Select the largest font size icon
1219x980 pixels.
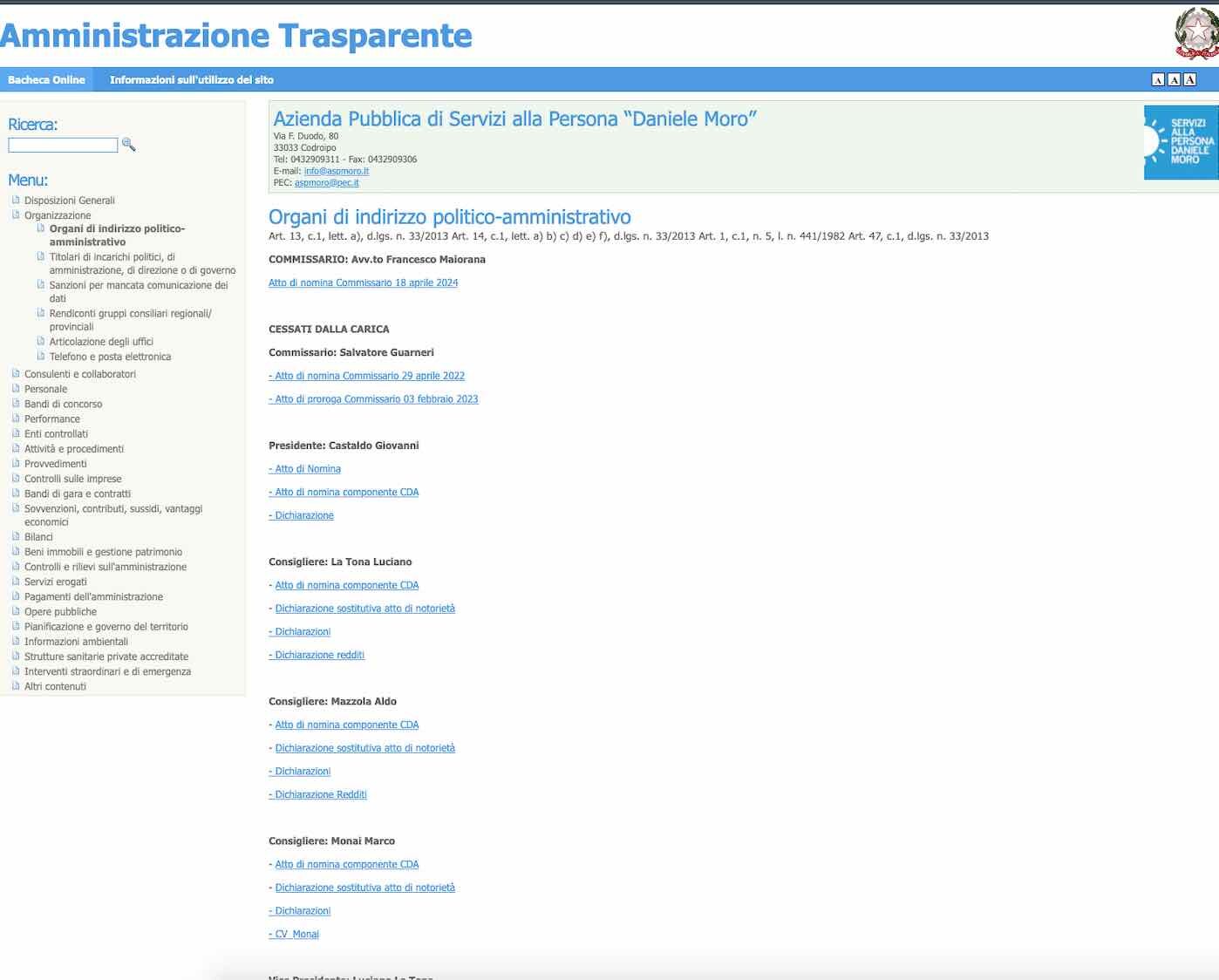(1189, 80)
